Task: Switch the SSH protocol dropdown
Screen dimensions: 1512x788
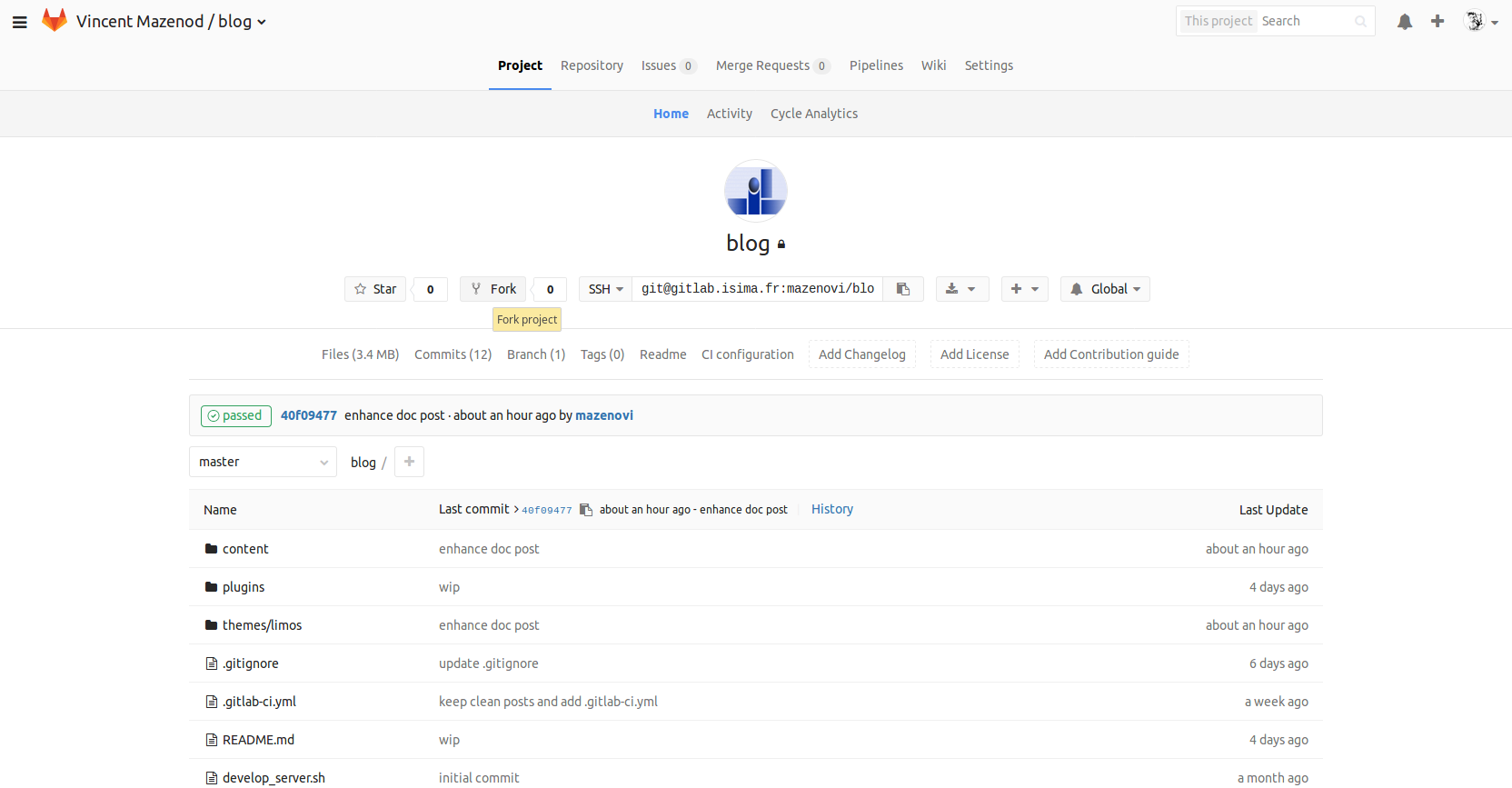Action: pyautogui.click(x=605, y=289)
